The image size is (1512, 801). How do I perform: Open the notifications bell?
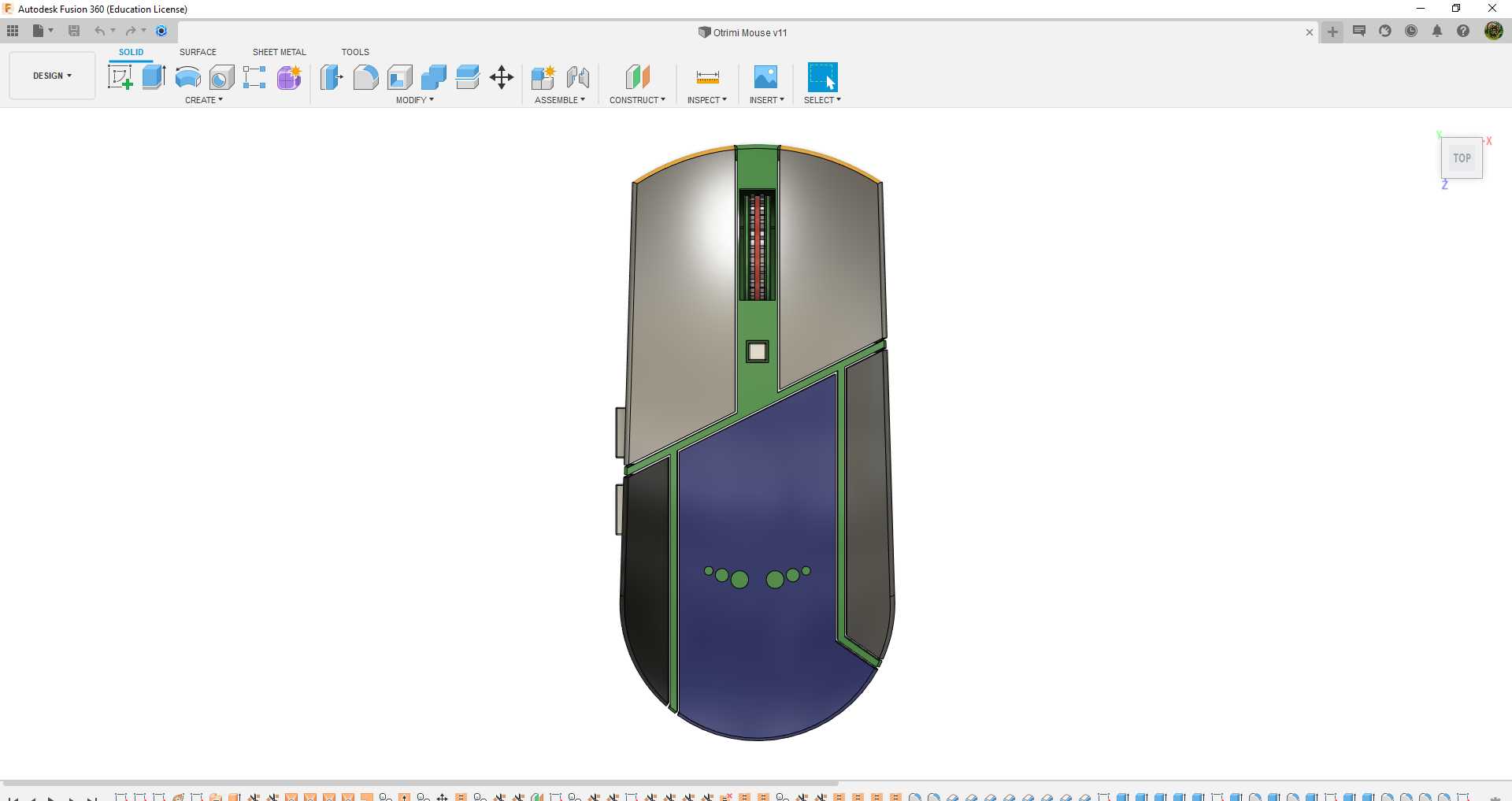(1437, 31)
